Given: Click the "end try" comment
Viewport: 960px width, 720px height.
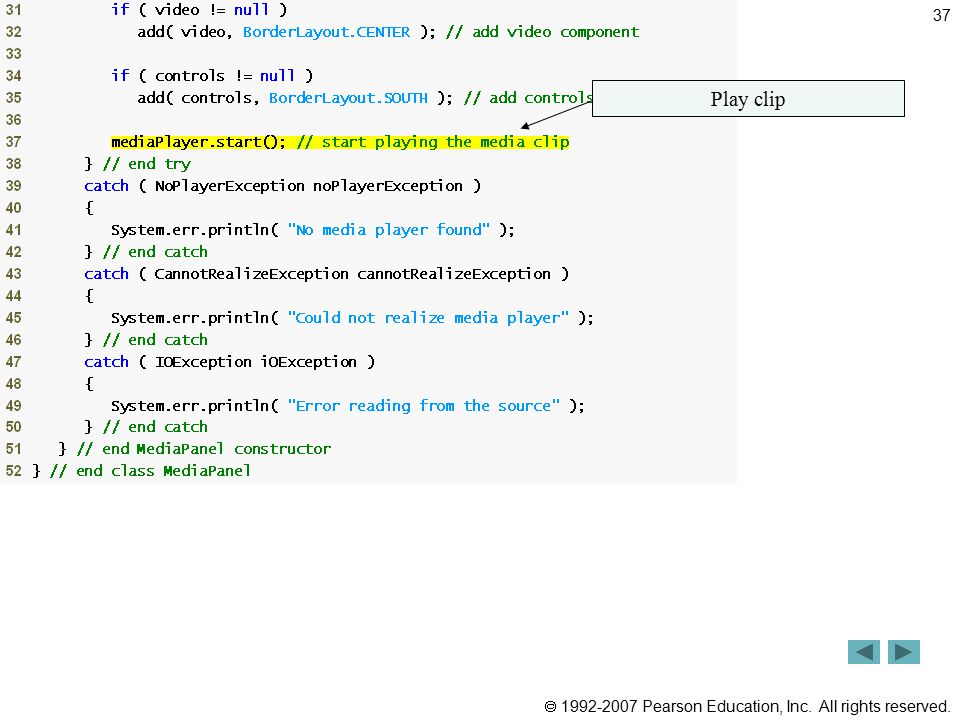Looking at the screenshot, I should (x=147, y=164).
